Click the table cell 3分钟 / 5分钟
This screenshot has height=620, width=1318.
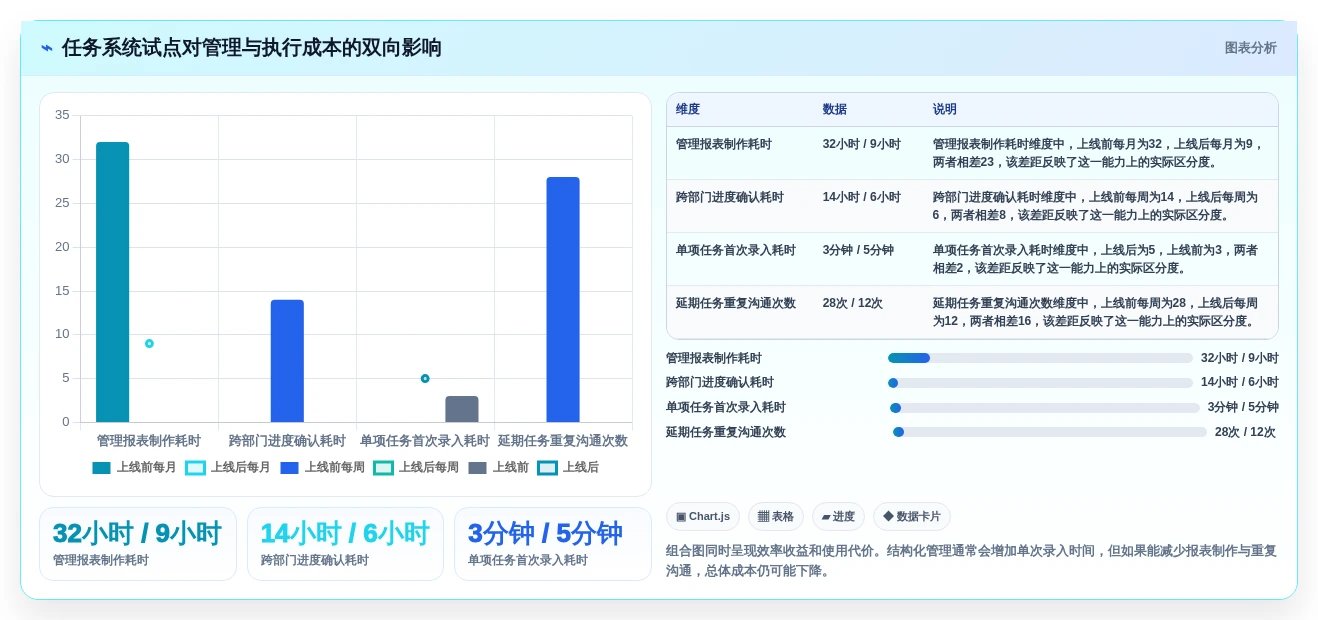click(x=858, y=250)
